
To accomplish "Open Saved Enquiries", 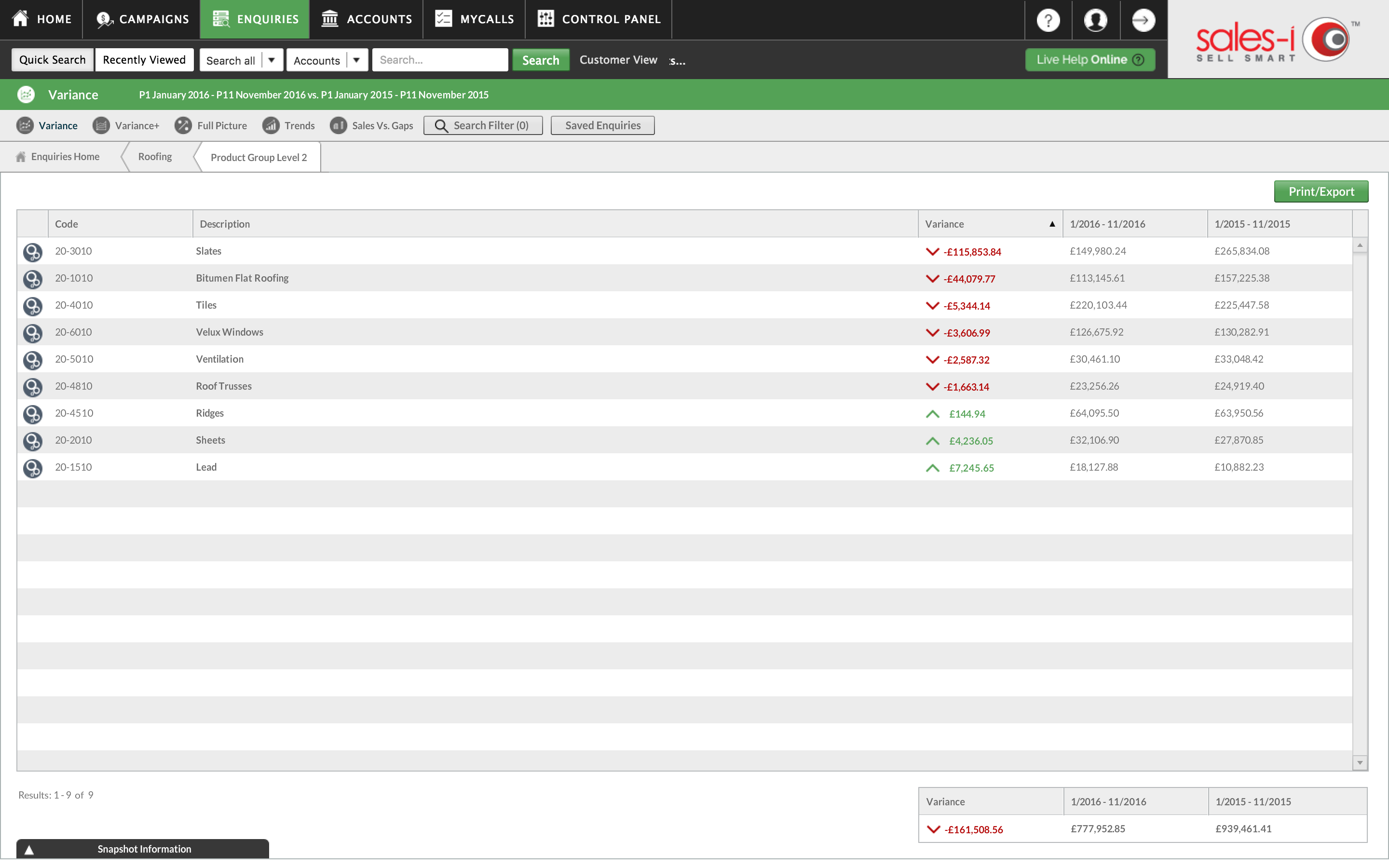I will 602,126.
